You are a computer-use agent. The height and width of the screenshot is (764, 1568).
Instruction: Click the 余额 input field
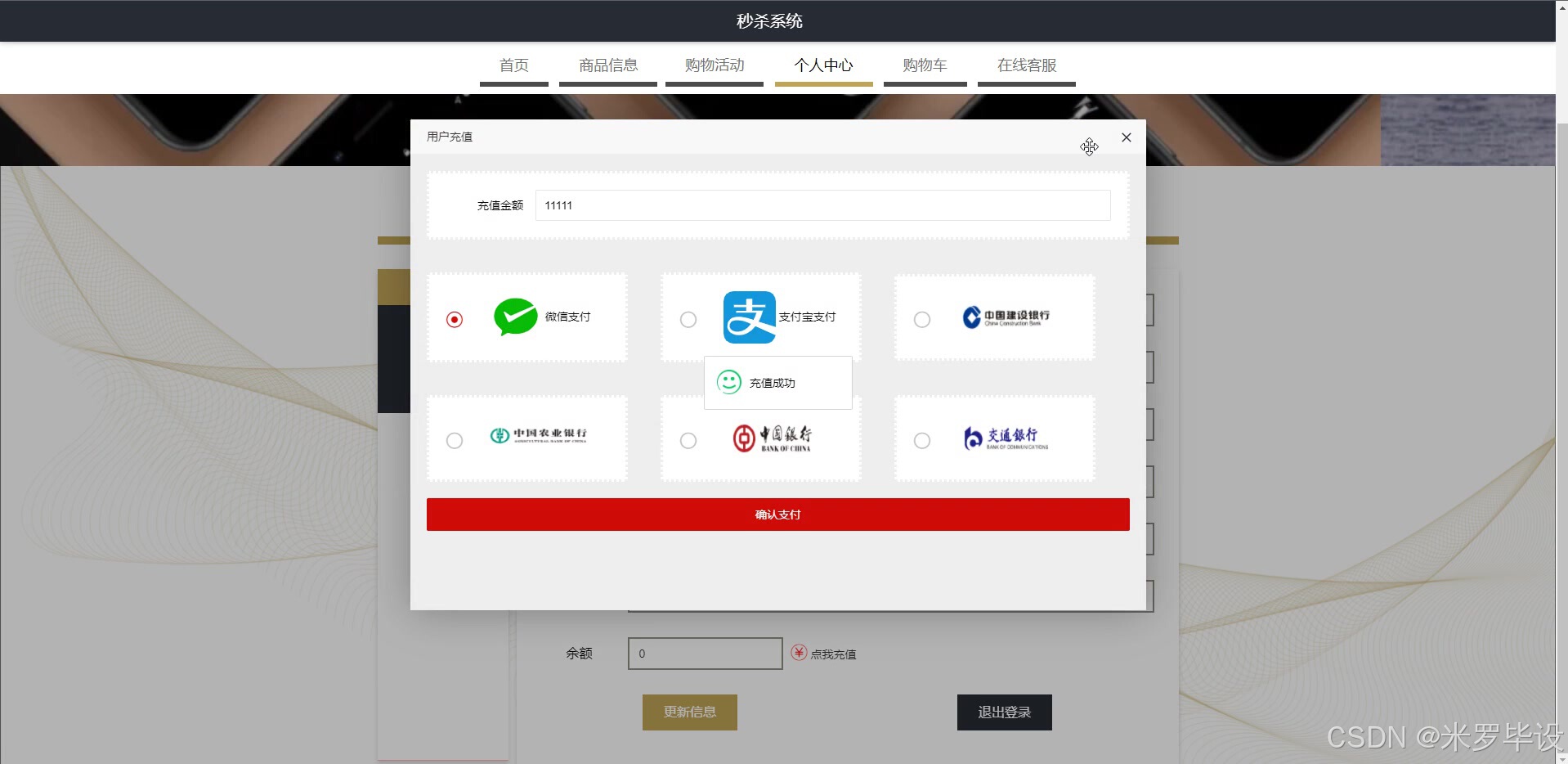(706, 654)
